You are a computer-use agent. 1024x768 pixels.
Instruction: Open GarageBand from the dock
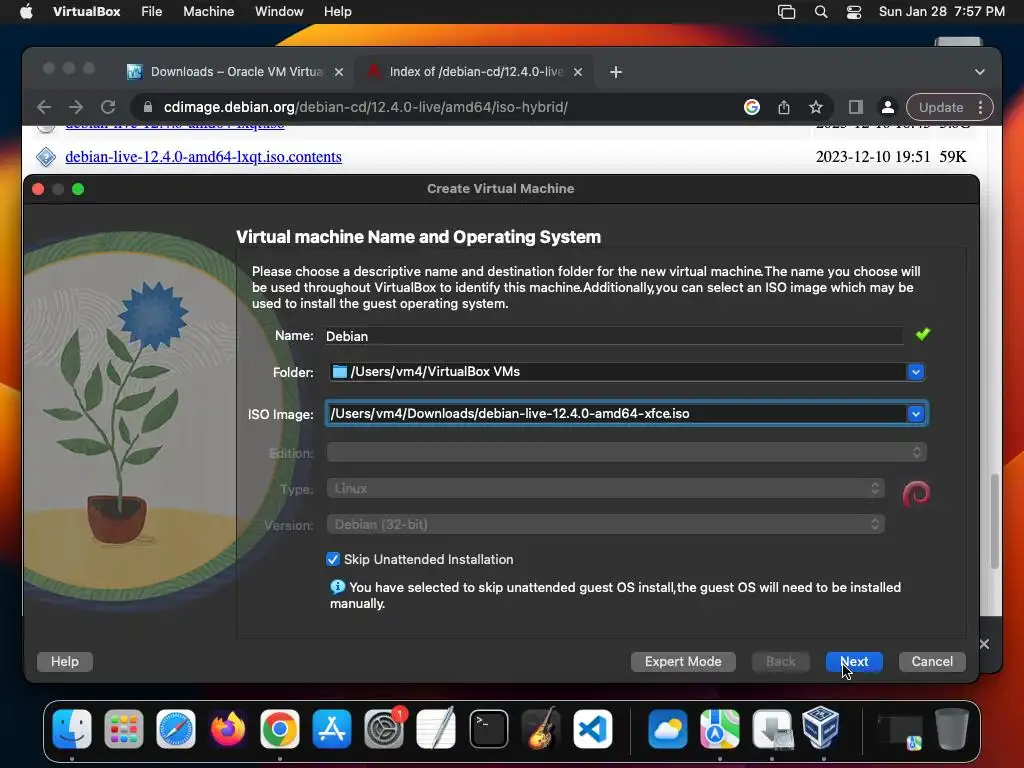point(541,728)
